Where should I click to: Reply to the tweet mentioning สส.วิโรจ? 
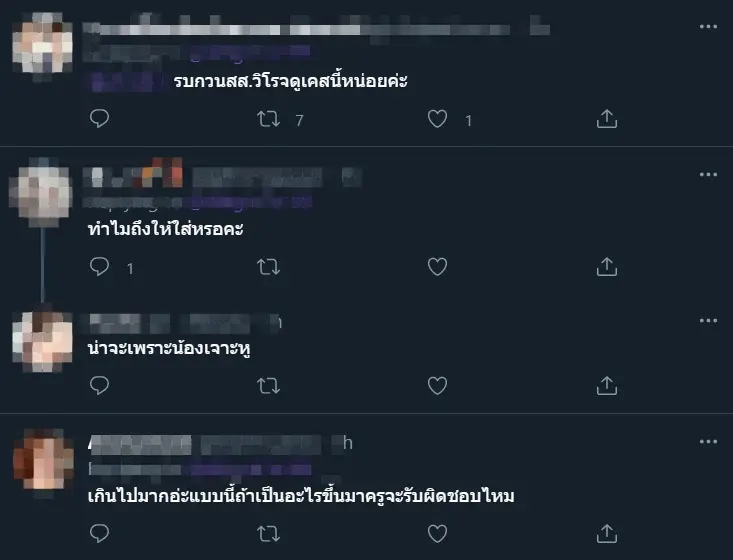[99, 119]
